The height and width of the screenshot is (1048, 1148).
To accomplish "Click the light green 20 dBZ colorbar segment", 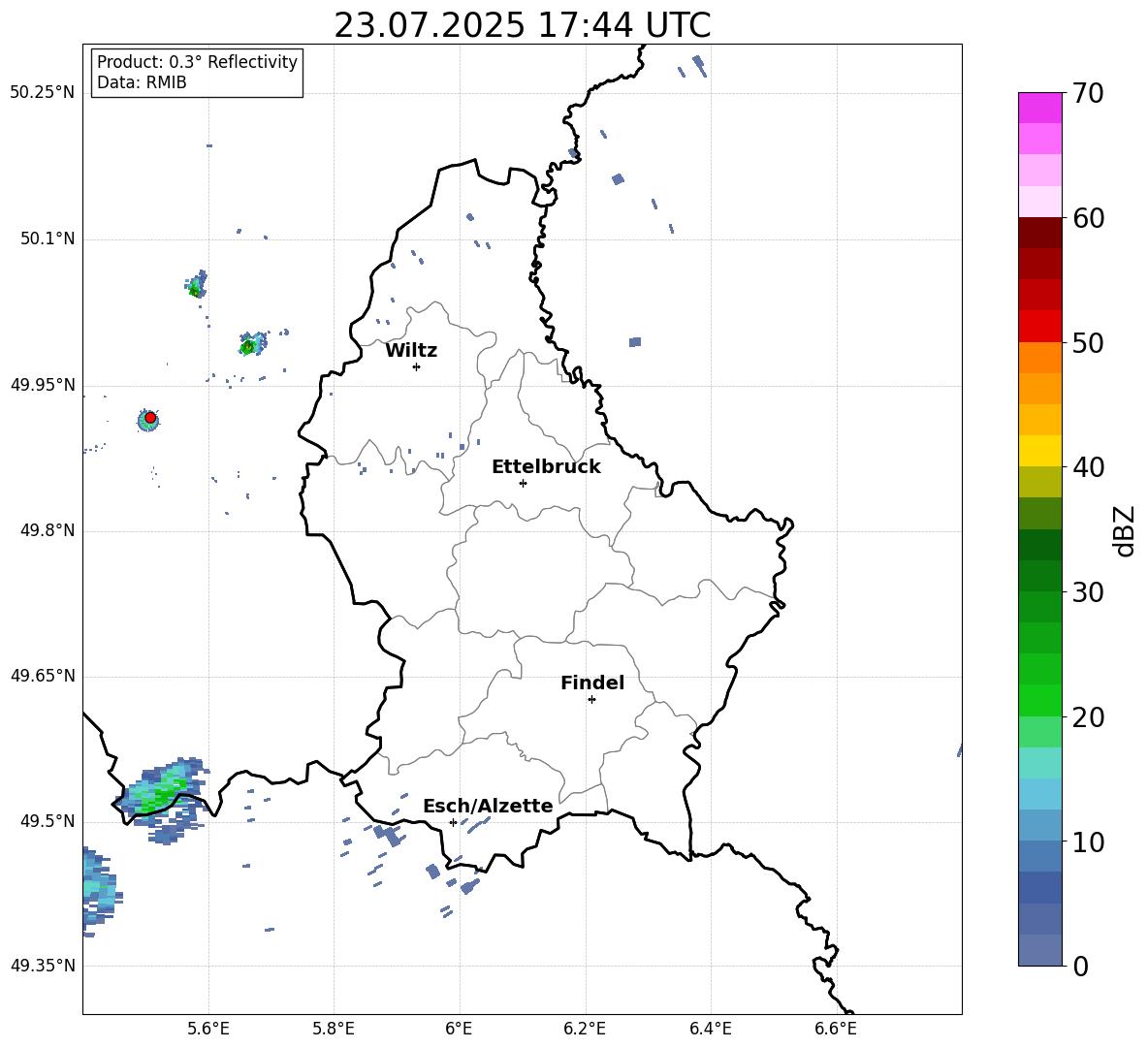I will click(x=1039, y=731).
